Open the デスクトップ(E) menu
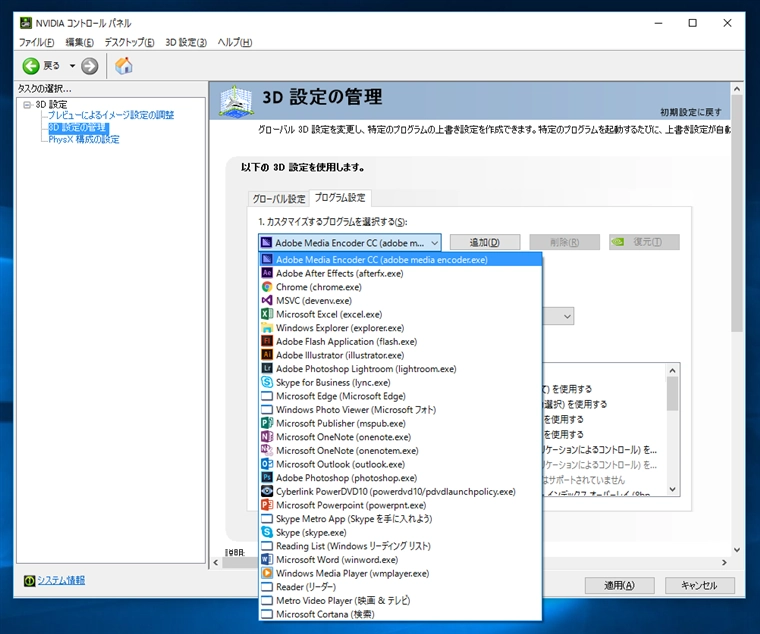Image resolution: width=760 pixels, height=634 pixels. click(129, 42)
